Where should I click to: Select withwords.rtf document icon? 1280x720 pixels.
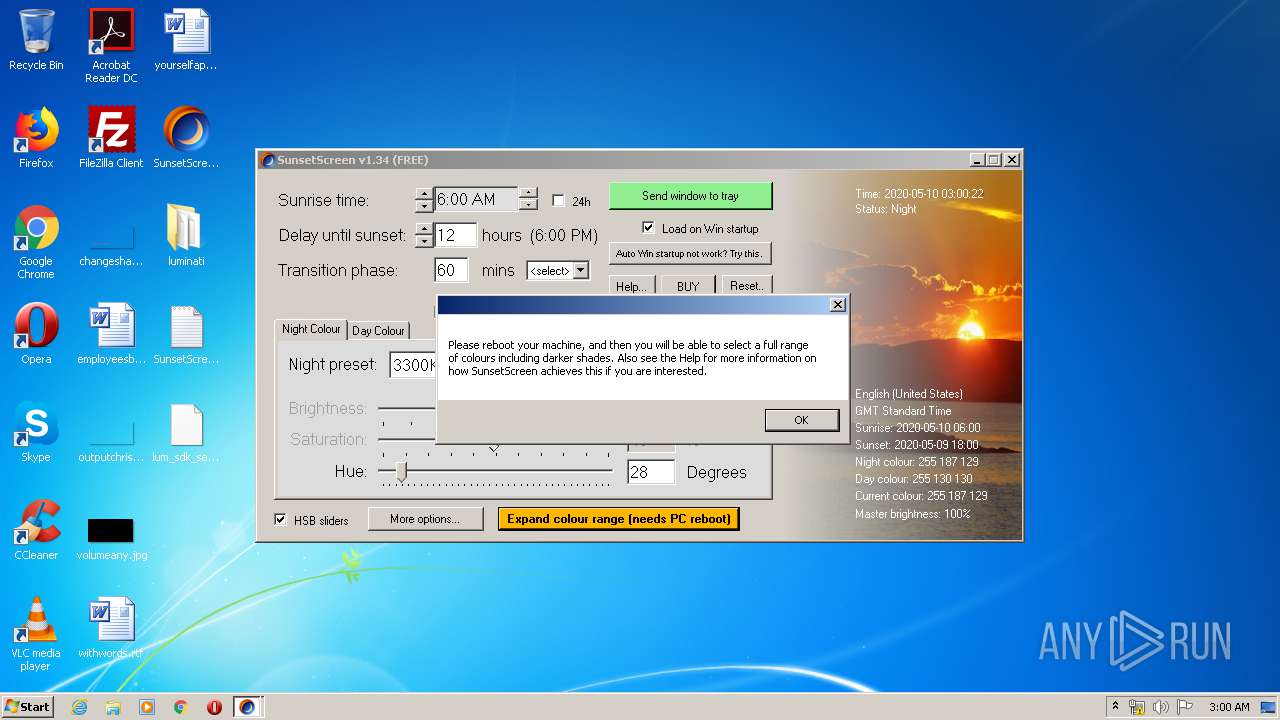[111, 628]
